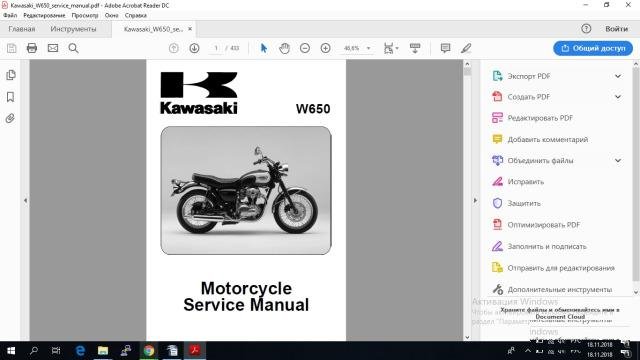Viewport: 640px width, 360px height.
Task: Click the Общий доступ button
Action: [593, 48]
